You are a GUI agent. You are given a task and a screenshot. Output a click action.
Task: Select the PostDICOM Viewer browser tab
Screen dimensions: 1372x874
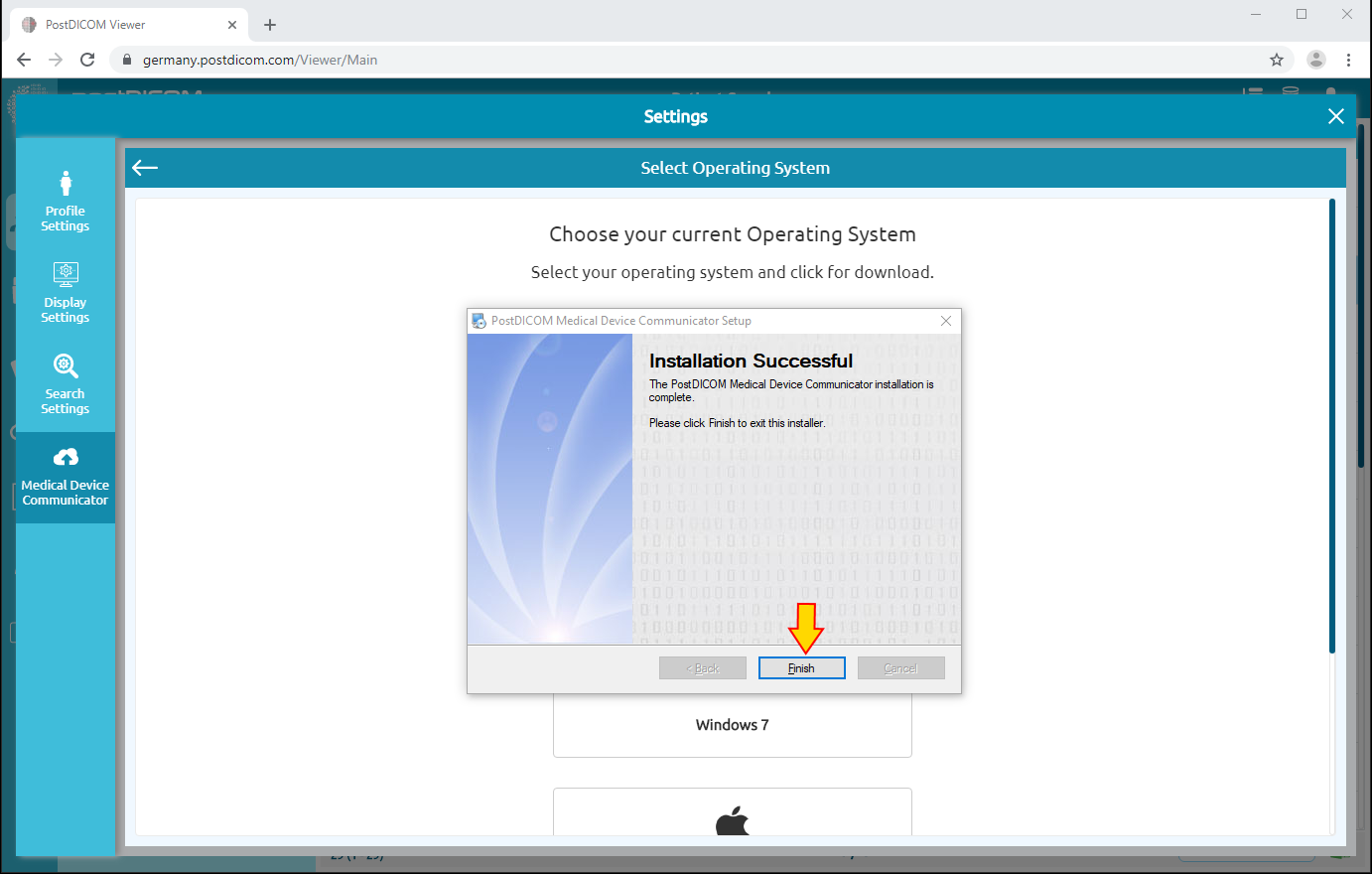pyautogui.click(x=129, y=25)
